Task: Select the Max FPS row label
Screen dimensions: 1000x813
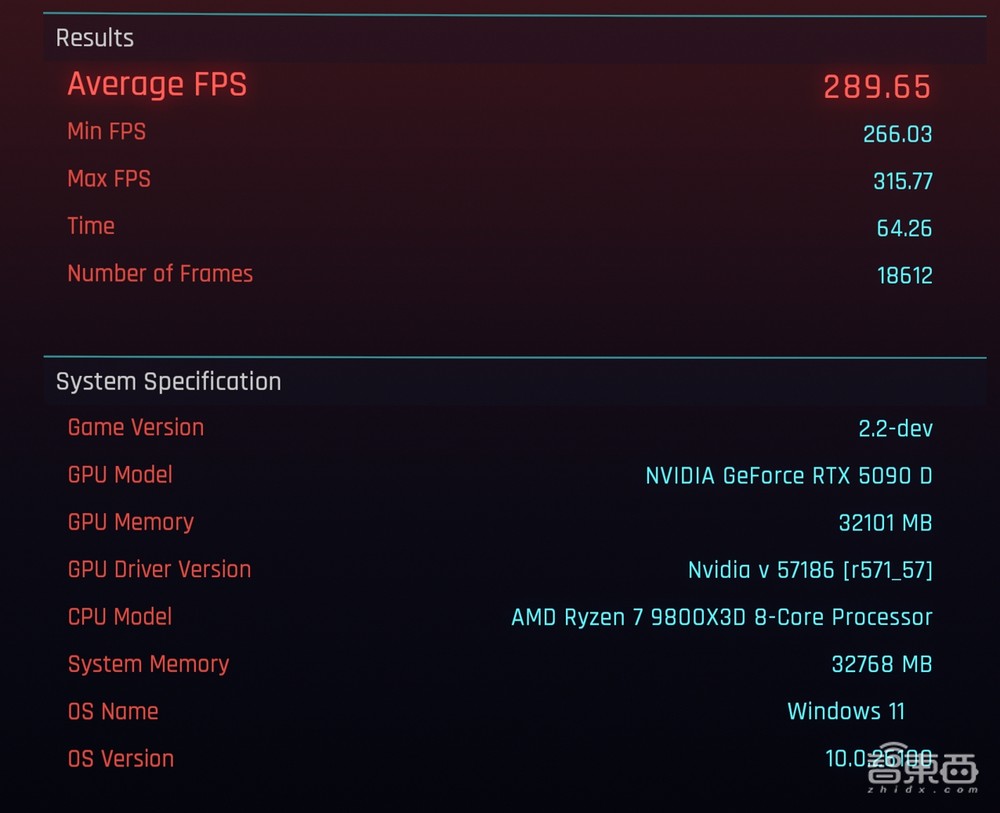Action: 109,179
